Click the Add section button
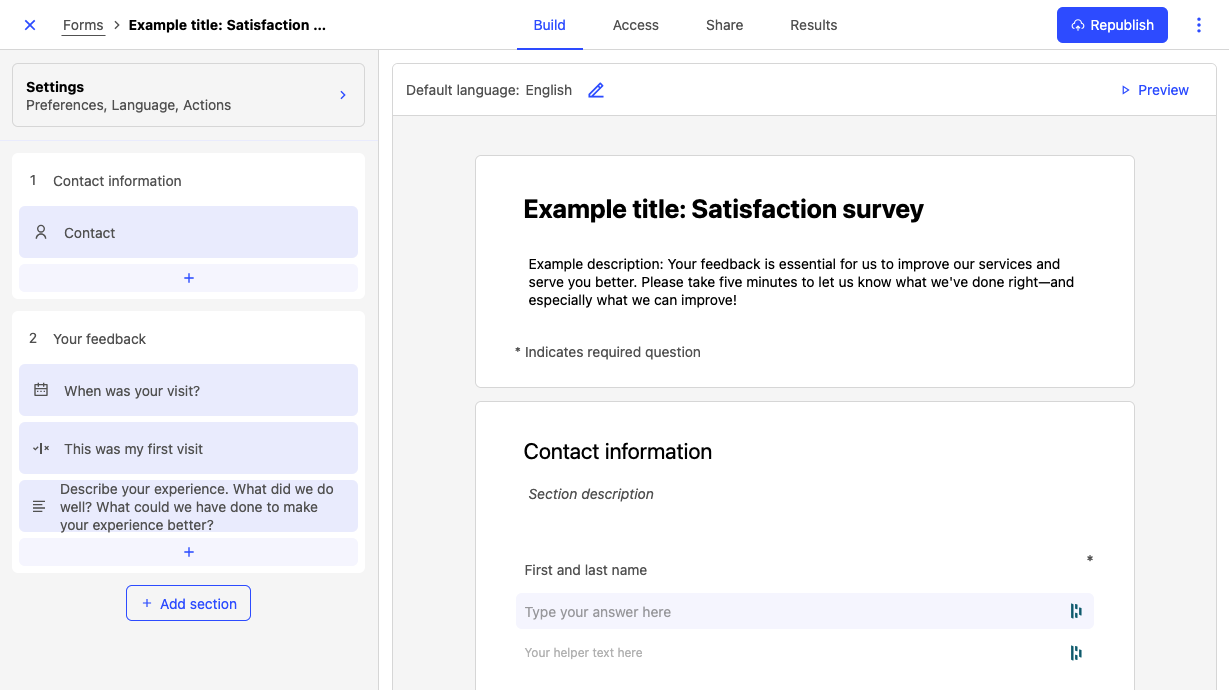Screen dimensions: 1229x690 point(188,603)
